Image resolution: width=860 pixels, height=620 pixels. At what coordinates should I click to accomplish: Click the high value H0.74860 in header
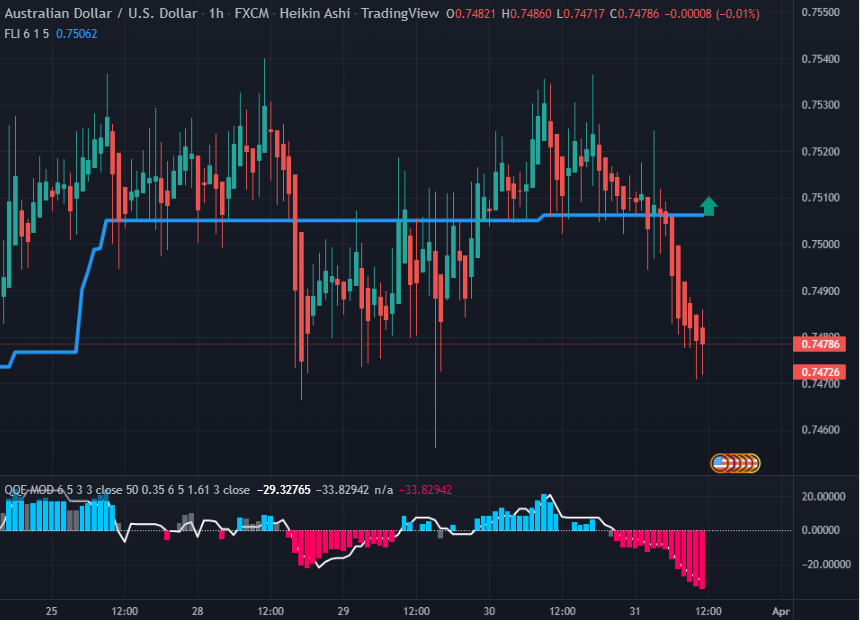[527, 14]
